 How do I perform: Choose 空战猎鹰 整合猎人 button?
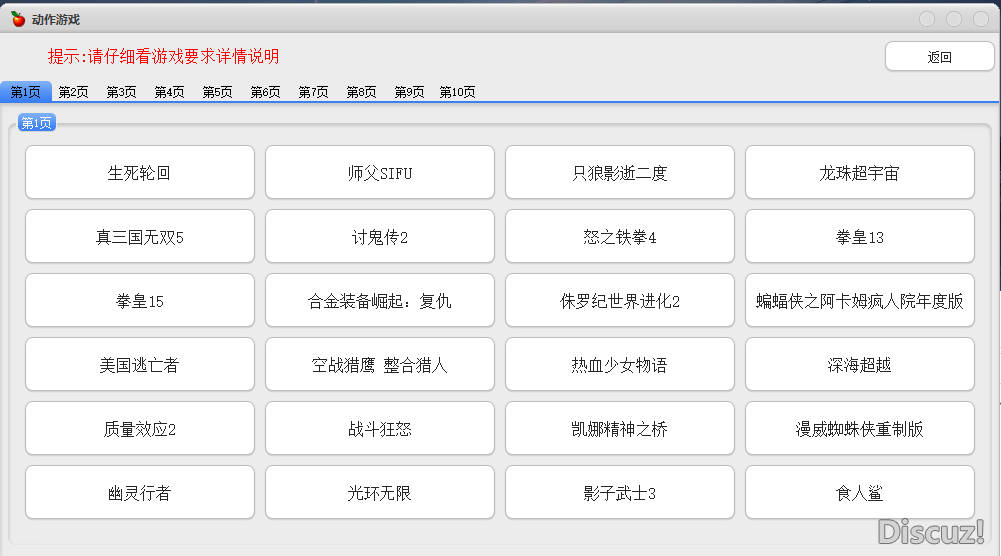[x=380, y=364]
